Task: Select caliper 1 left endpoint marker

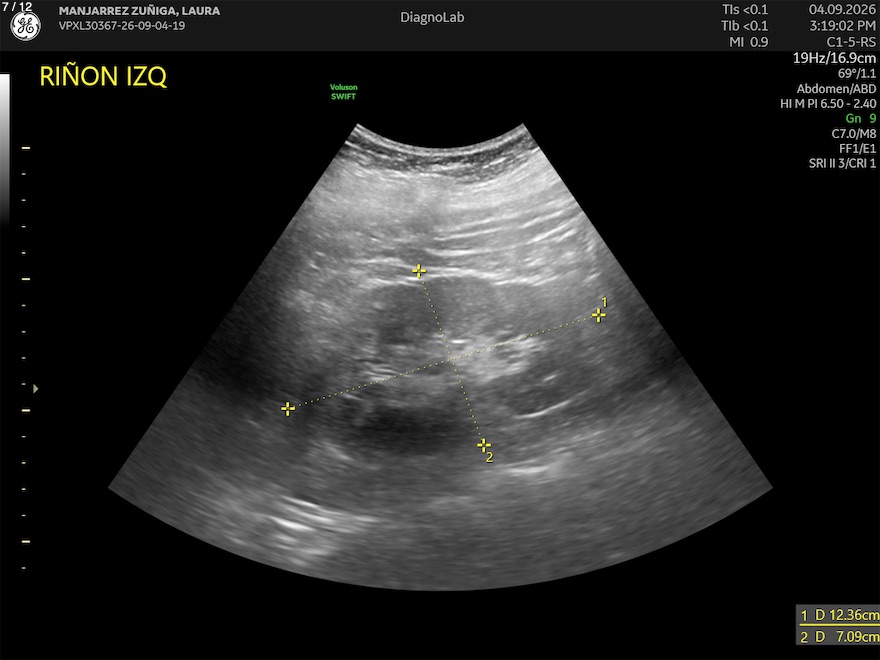Action: [x=287, y=409]
